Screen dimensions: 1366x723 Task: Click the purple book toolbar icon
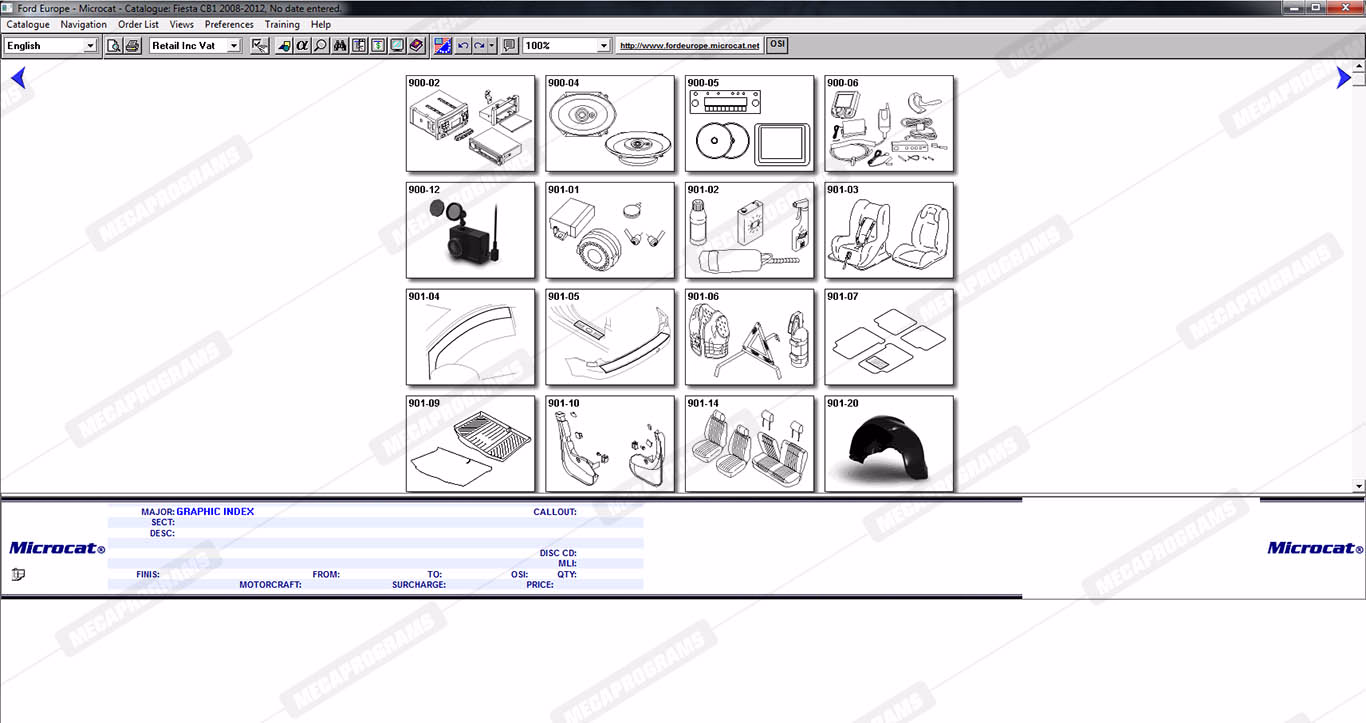coord(416,46)
